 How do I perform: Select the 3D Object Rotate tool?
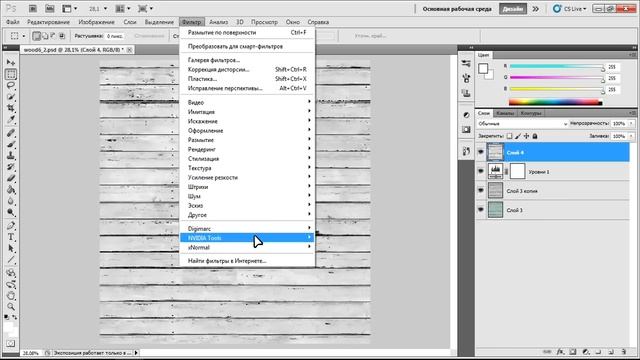[11, 273]
